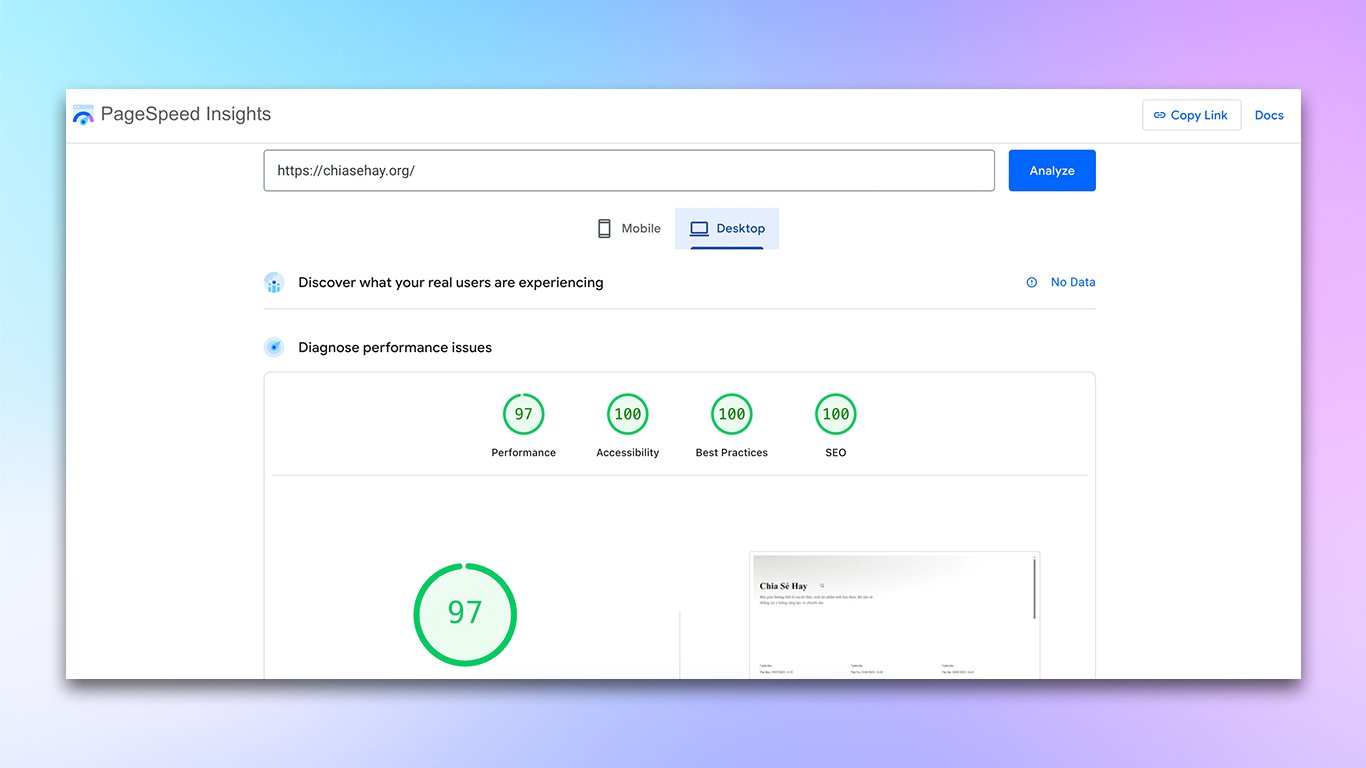The height and width of the screenshot is (768, 1366).
Task: Click the 100 SEO score circle
Action: pos(835,413)
